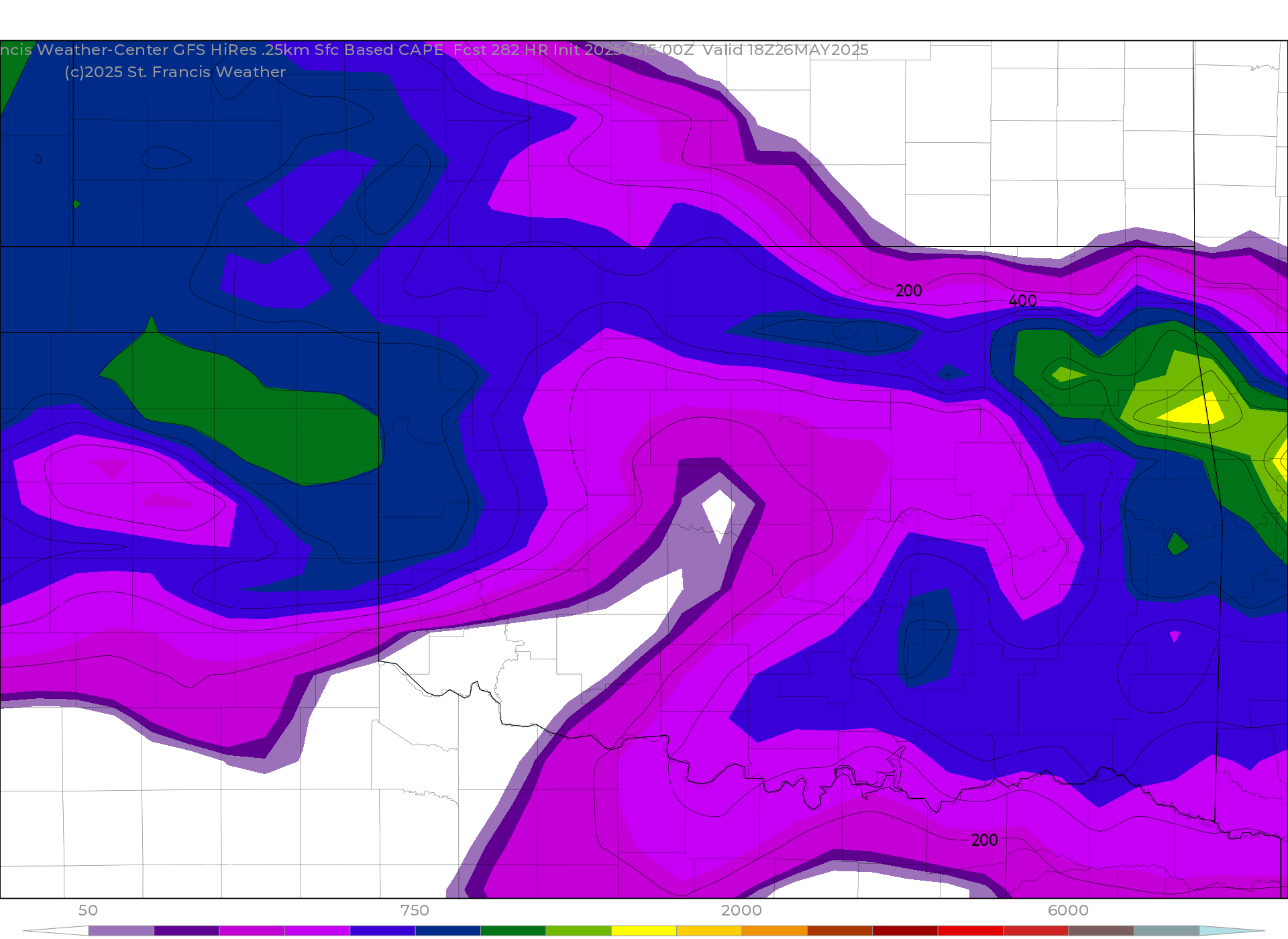1288x939 pixels.
Task: Click the 6000 colorbar label
Action: [x=1068, y=910]
